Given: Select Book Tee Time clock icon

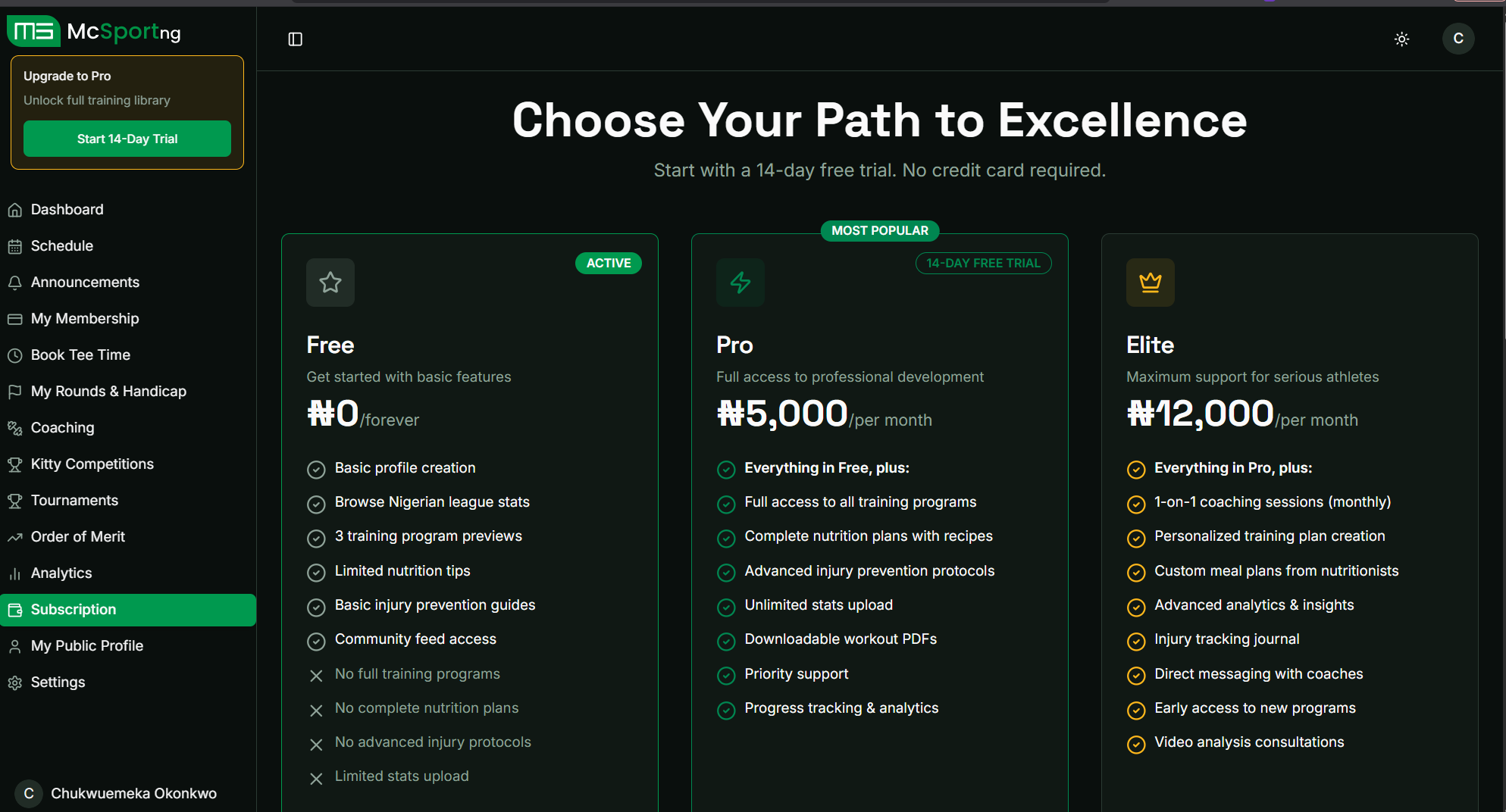Looking at the screenshot, I should [15, 355].
